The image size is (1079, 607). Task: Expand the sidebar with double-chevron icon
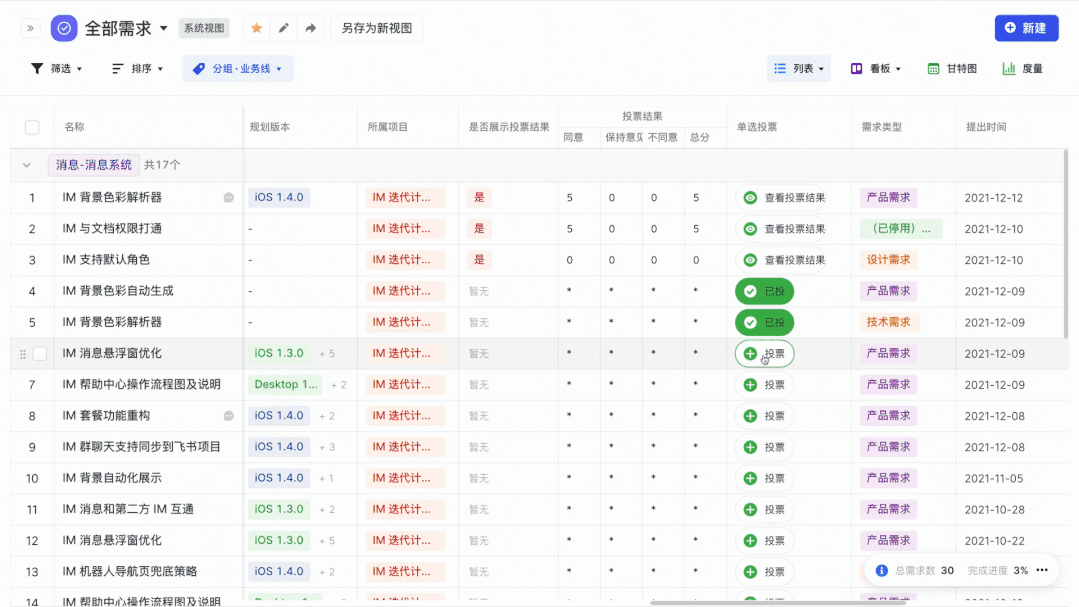30,28
